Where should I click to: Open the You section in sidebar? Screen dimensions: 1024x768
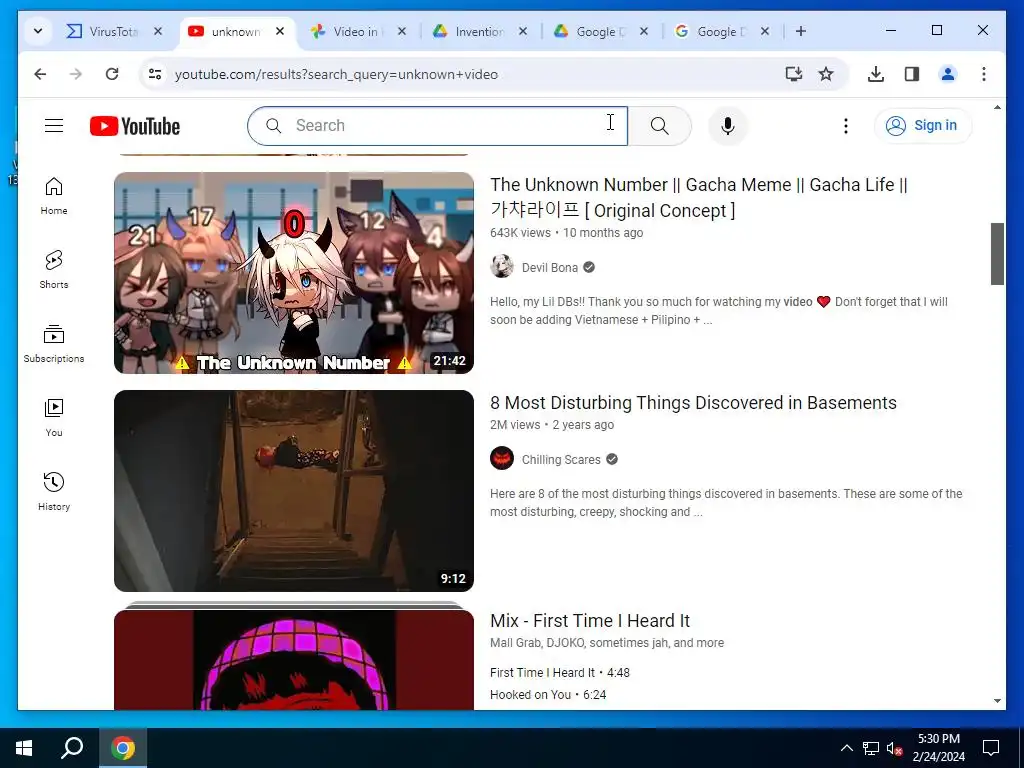point(54,418)
